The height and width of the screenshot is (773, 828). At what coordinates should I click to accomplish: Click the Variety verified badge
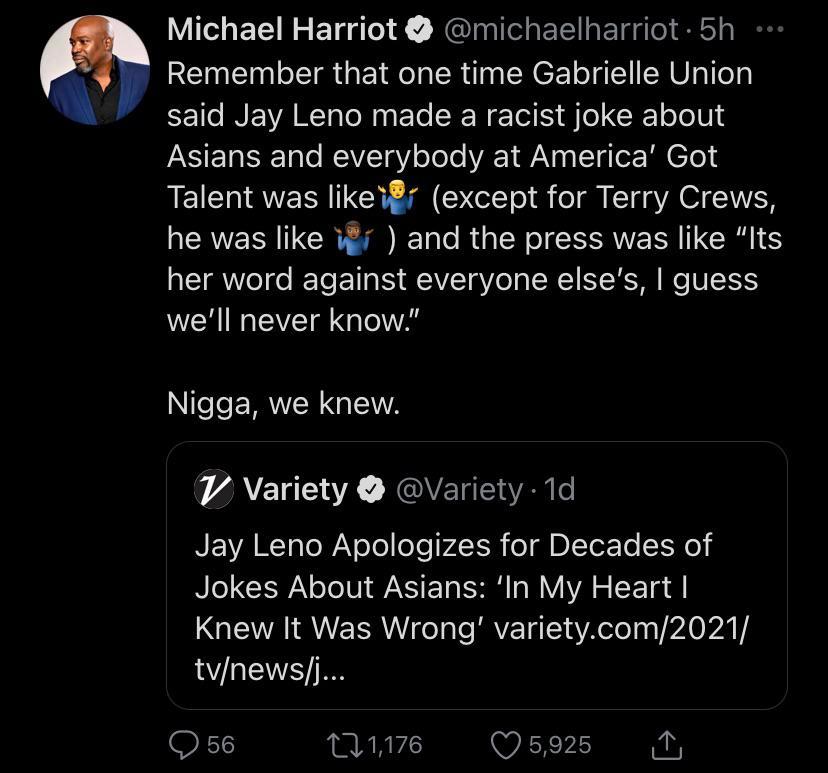371,490
